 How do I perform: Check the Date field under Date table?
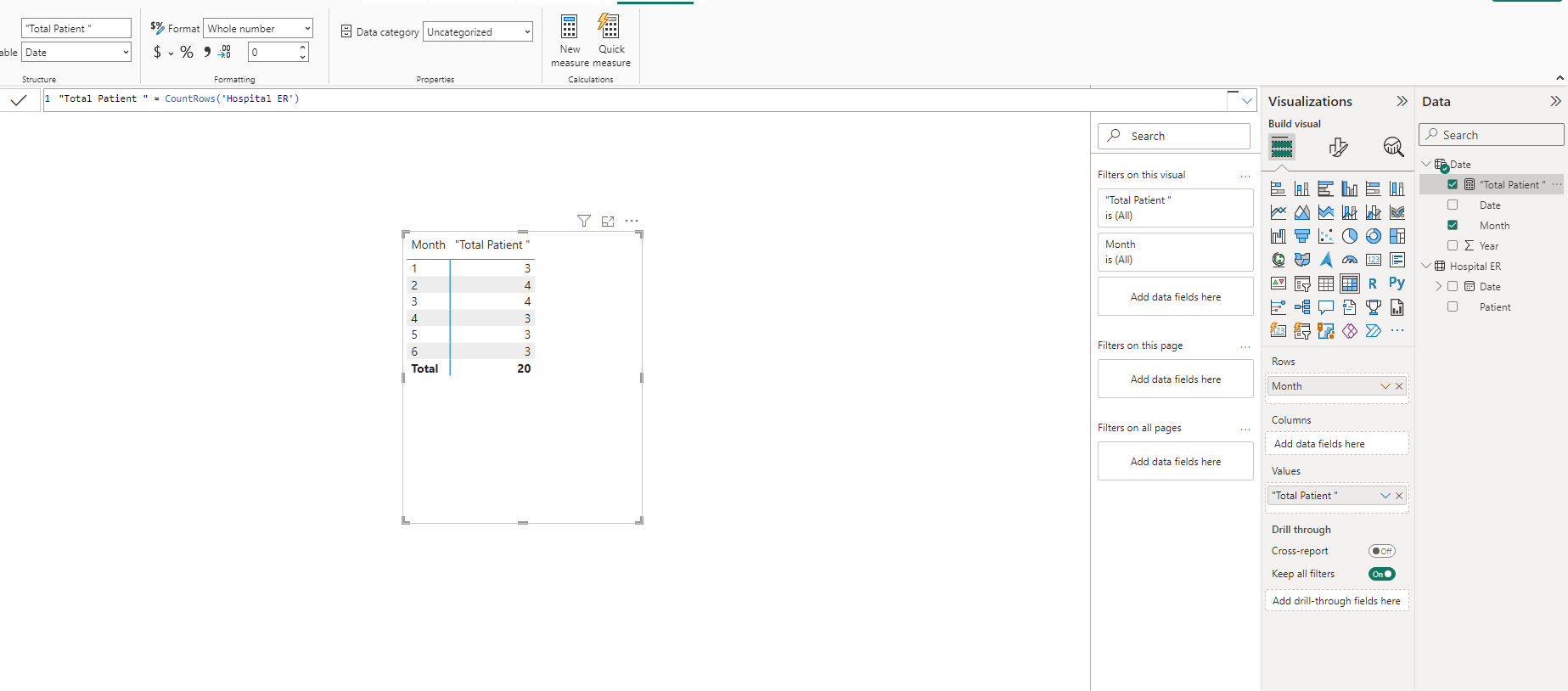click(x=1453, y=205)
